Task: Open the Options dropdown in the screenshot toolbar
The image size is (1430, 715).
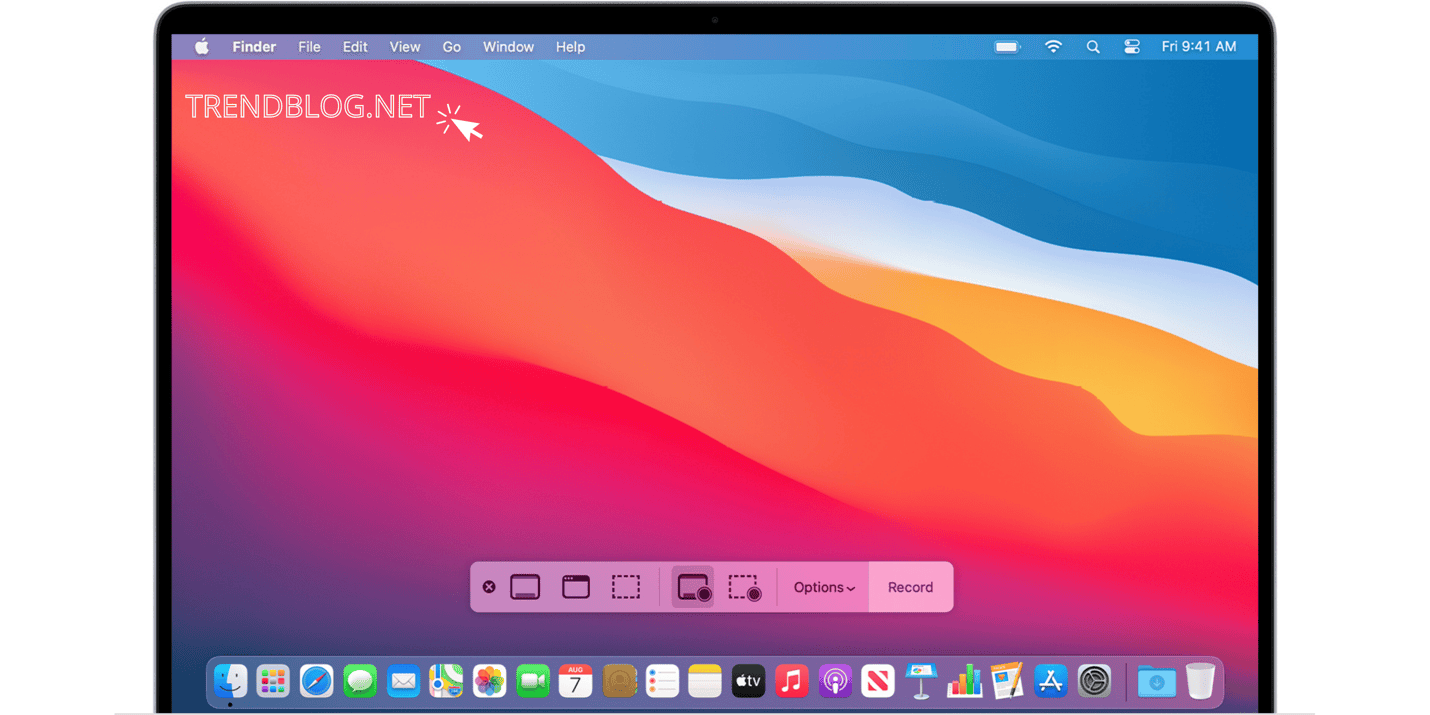Action: click(x=823, y=587)
